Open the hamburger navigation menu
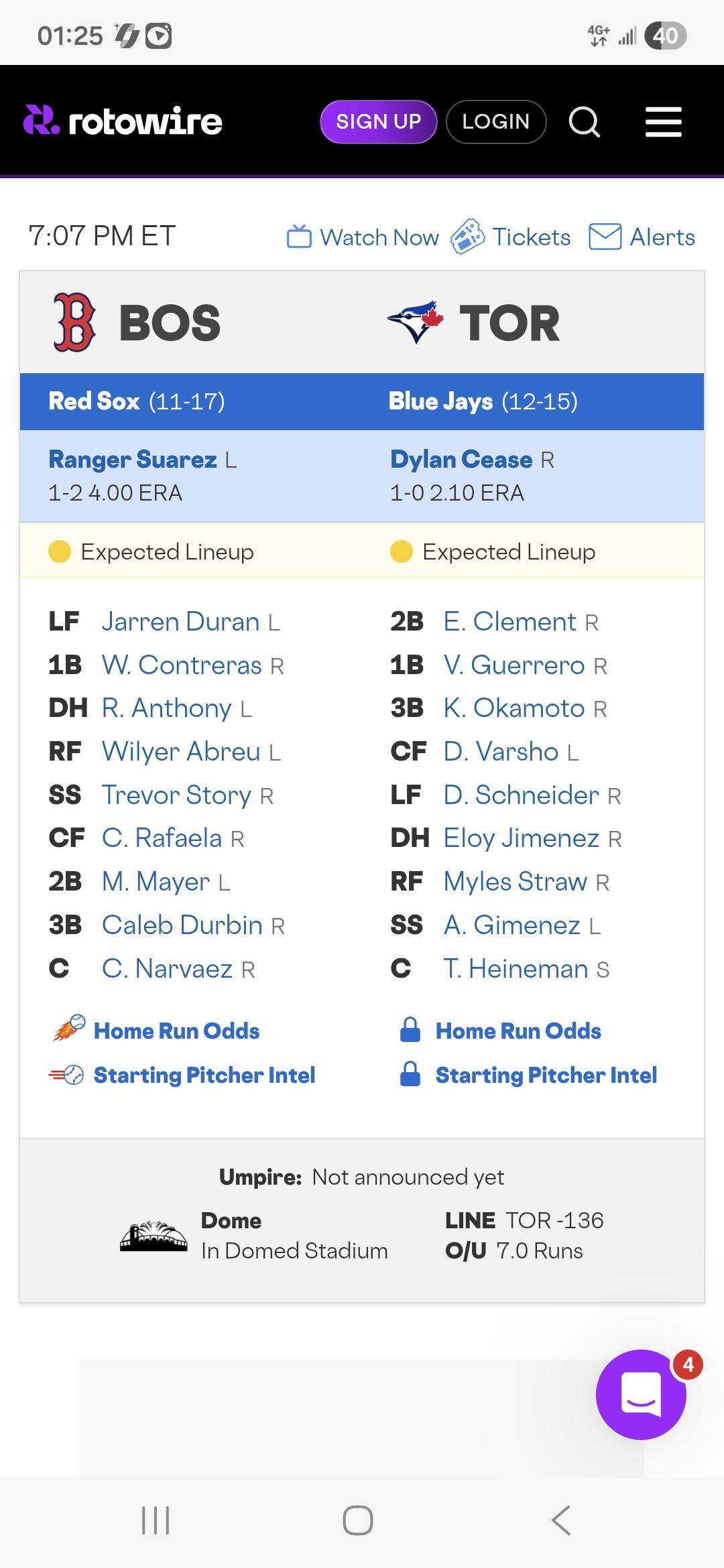 [663, 122]
